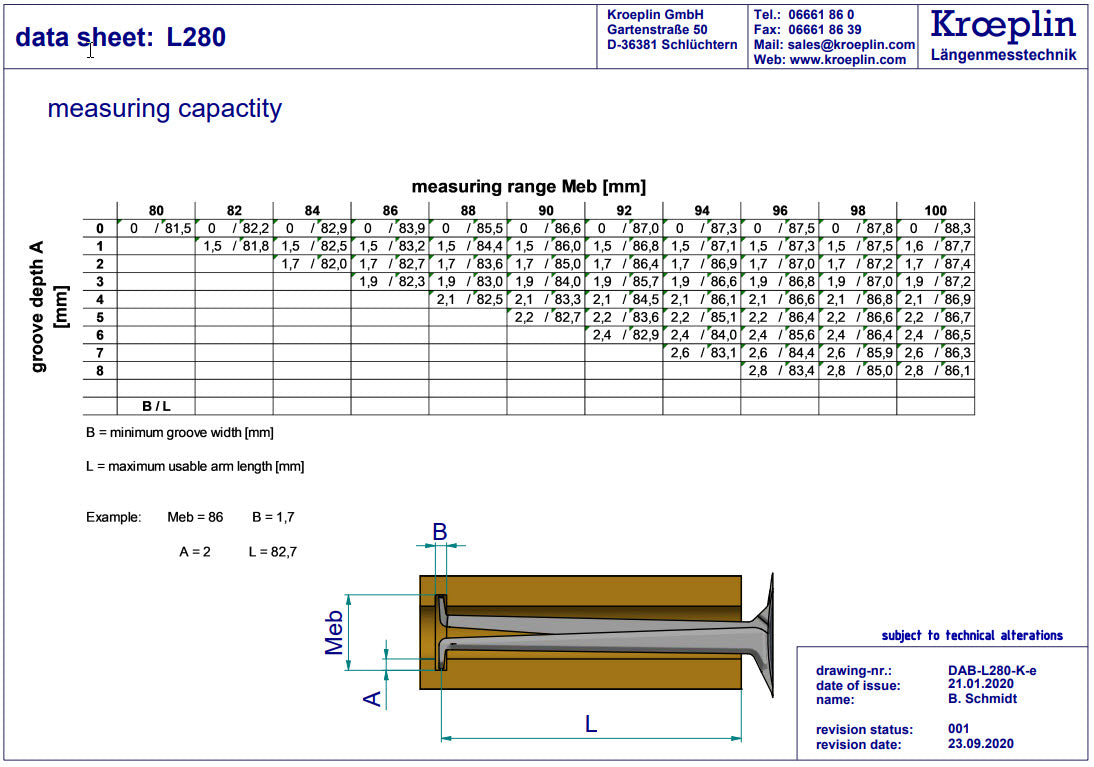This screenshot has height=767, width=1094.
Task: Click the 'measuring capacity' heading
Action: (164, 109)
